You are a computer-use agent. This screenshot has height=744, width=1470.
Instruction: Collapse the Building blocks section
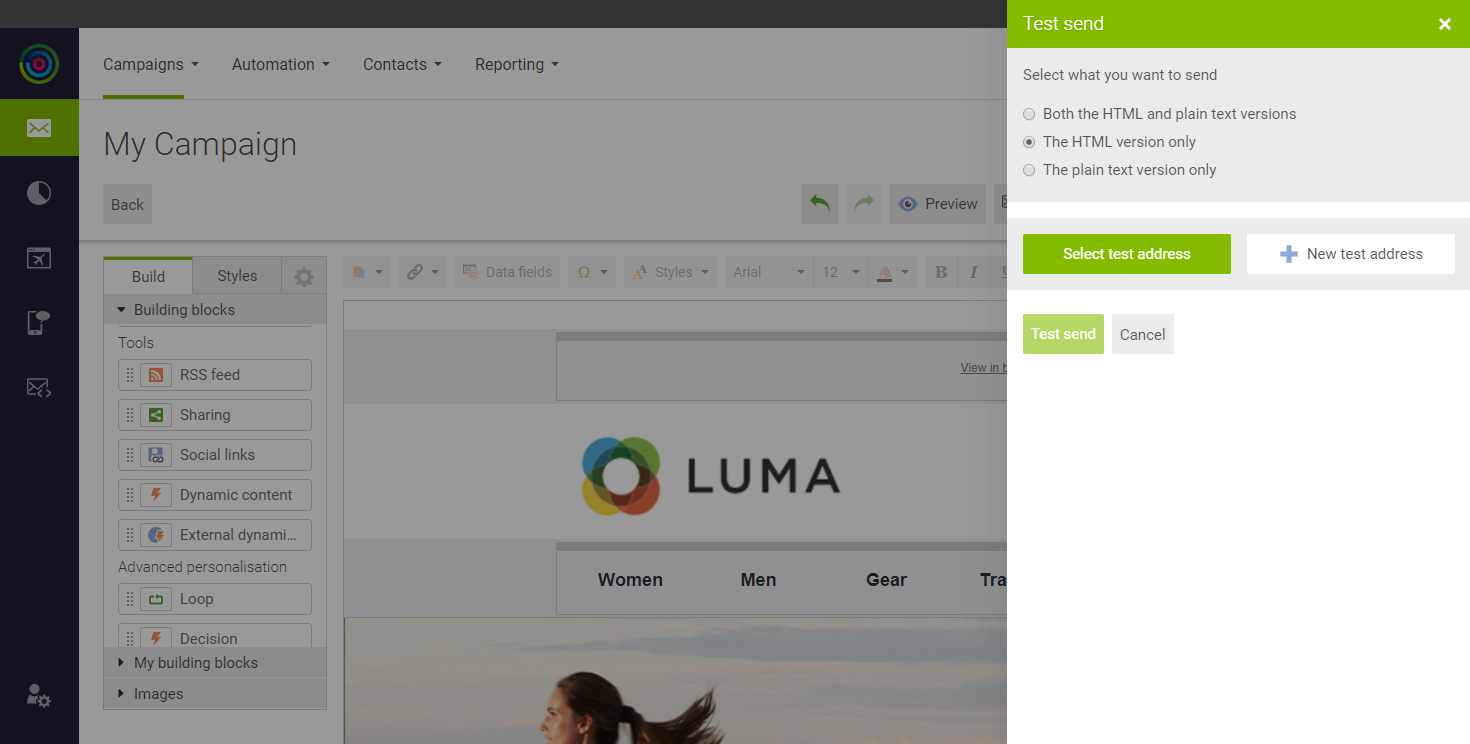coord(215,310)
